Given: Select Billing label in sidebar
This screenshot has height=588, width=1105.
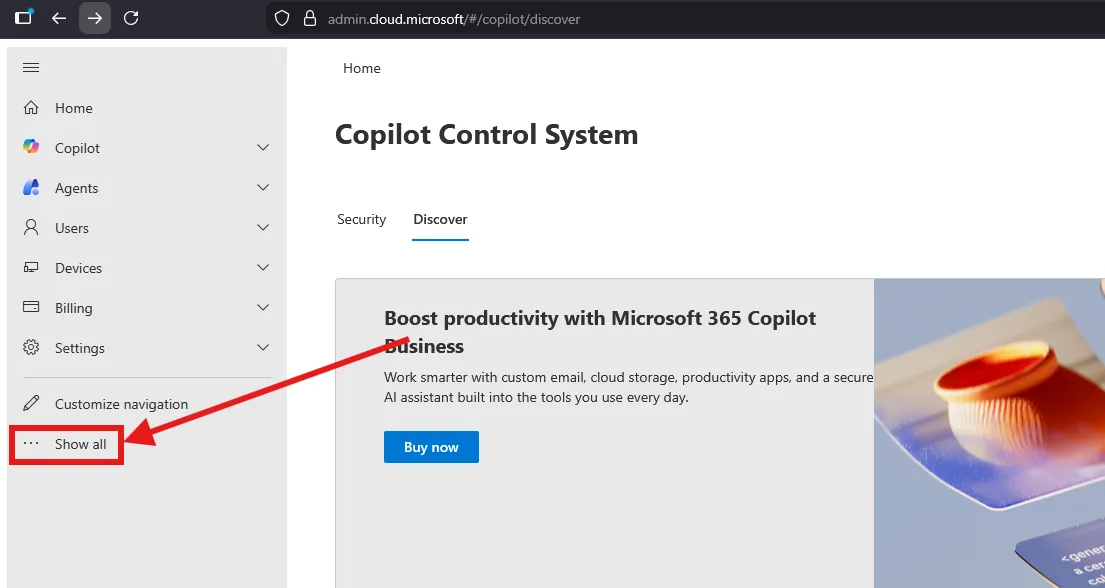Looking at the screenshot, I should click(74, 308).
